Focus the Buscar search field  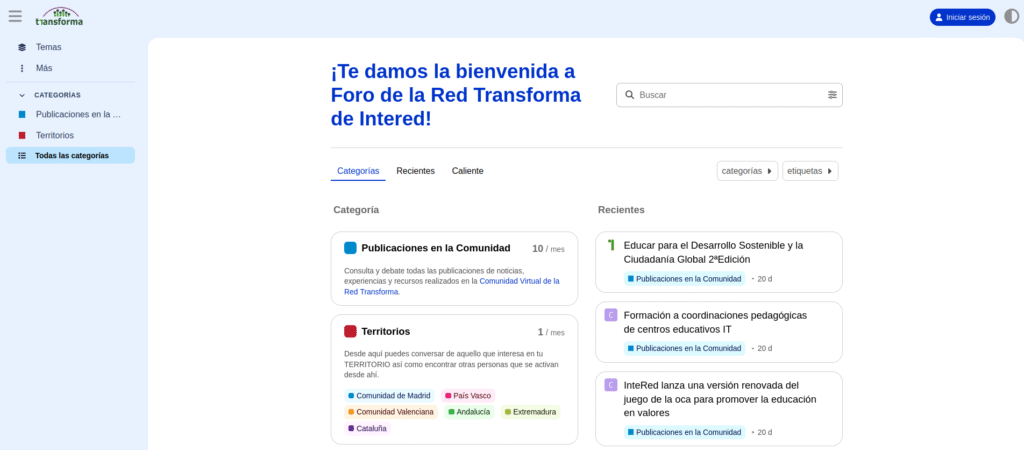pyautogui.click(x=729, y=95)
